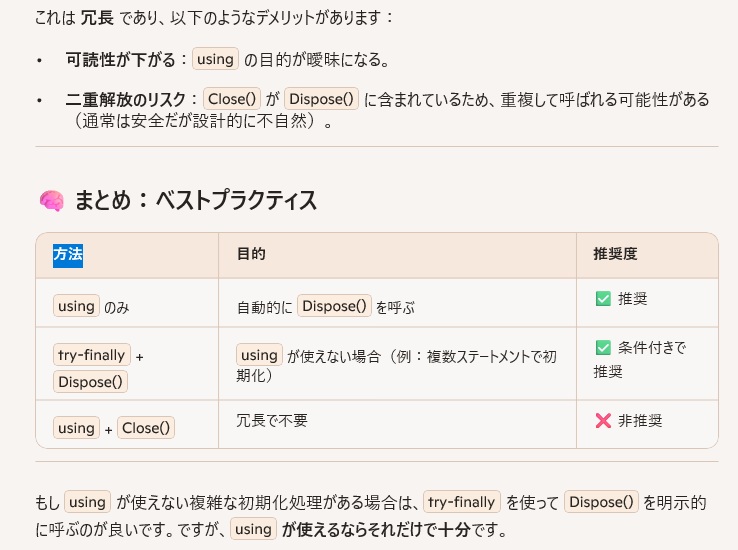Click try-finally chip in the bottom paragraph
This screenshot has width=738, height=550.
coord(460,502)
